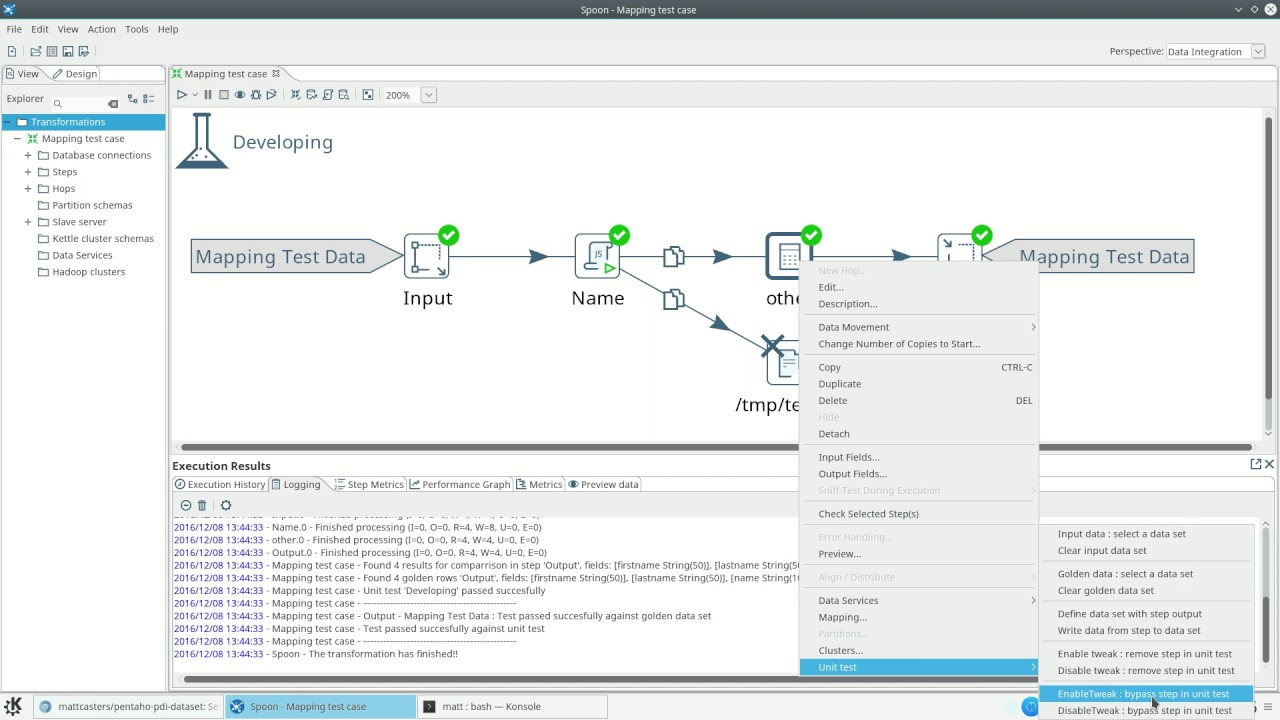Collapse the Transformations tree node
The width and height of the screenshot is (1280, 720).
tap(7, 122)
